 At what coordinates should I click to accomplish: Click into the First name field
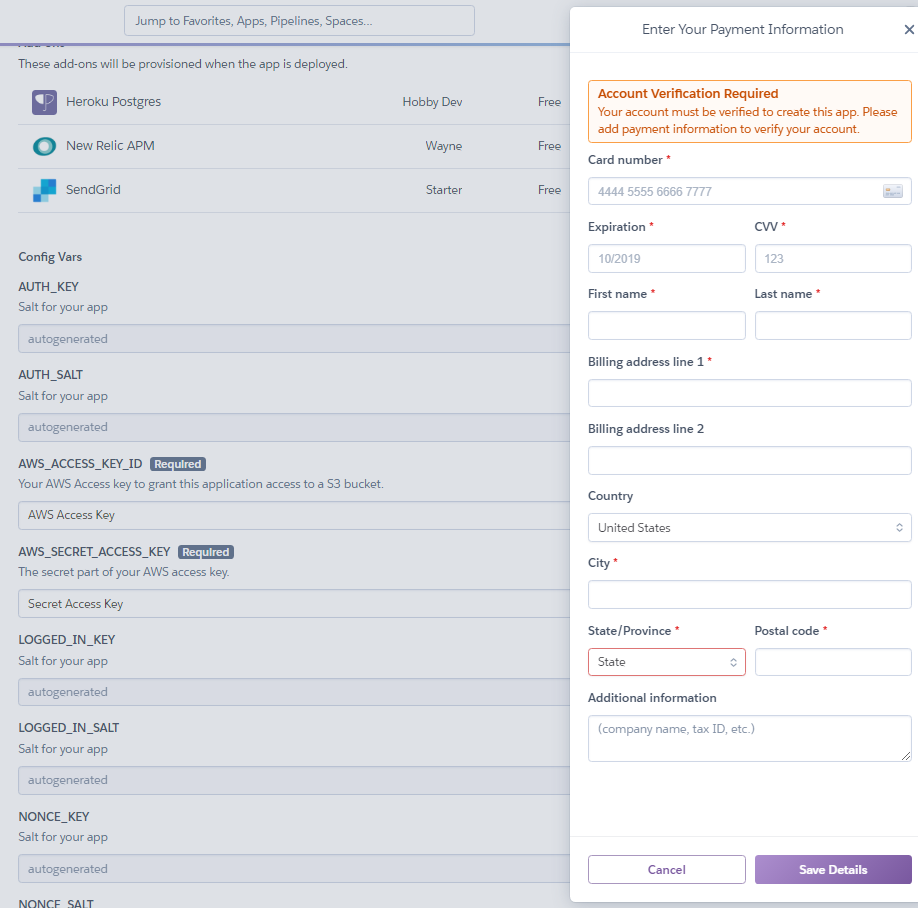coord(666,325)
